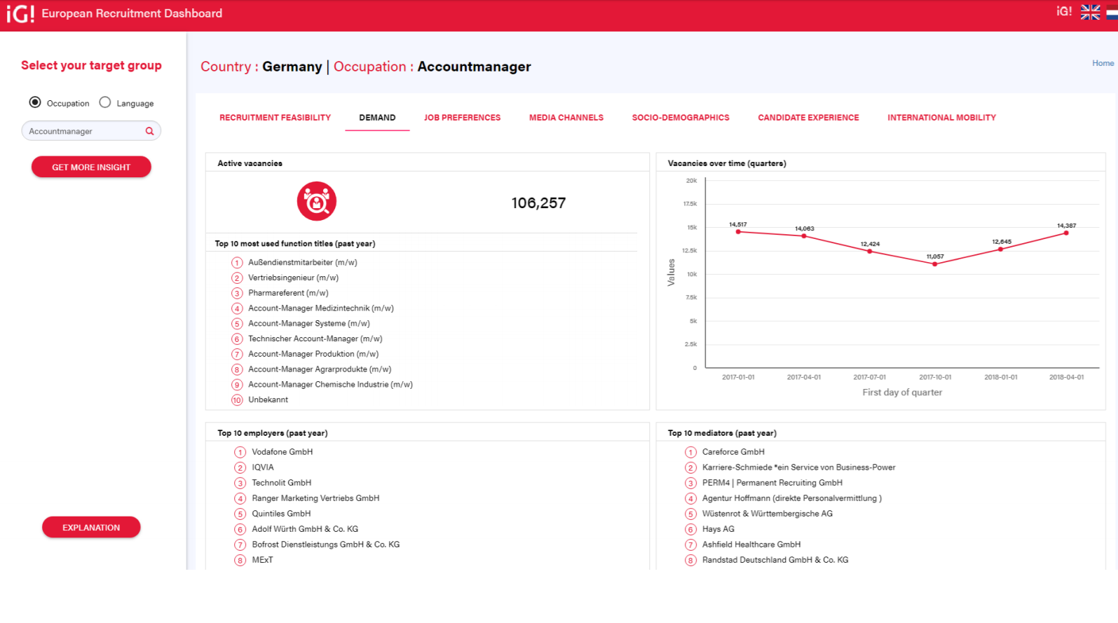The height and width of the screenshot is (623, 1118).
Task: Click the number 1 badge beside Careforce GmbH
Action: [x=689, y=452]
